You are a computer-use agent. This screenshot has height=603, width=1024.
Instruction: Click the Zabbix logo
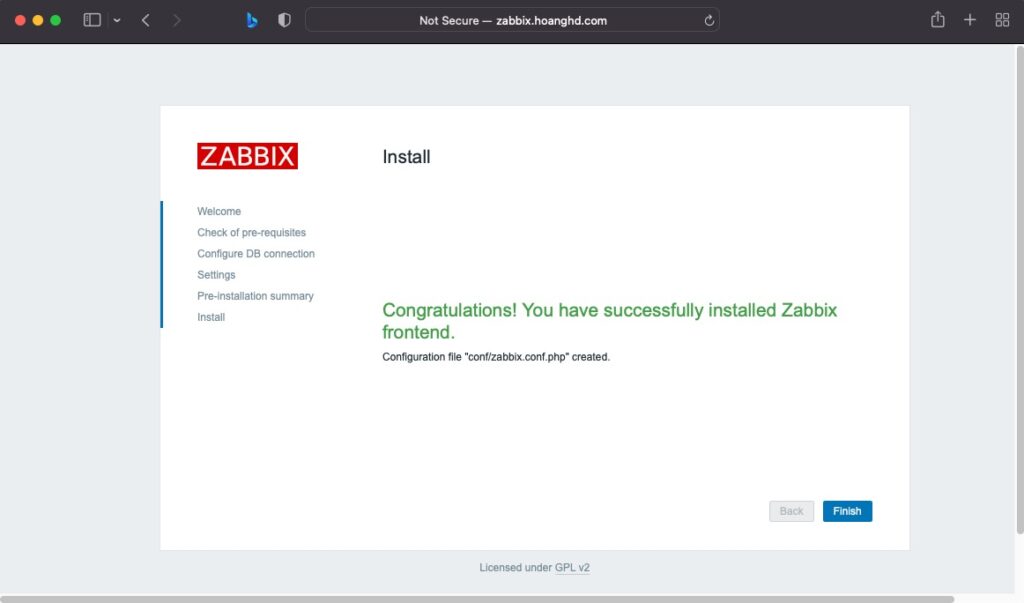(248, 156)
